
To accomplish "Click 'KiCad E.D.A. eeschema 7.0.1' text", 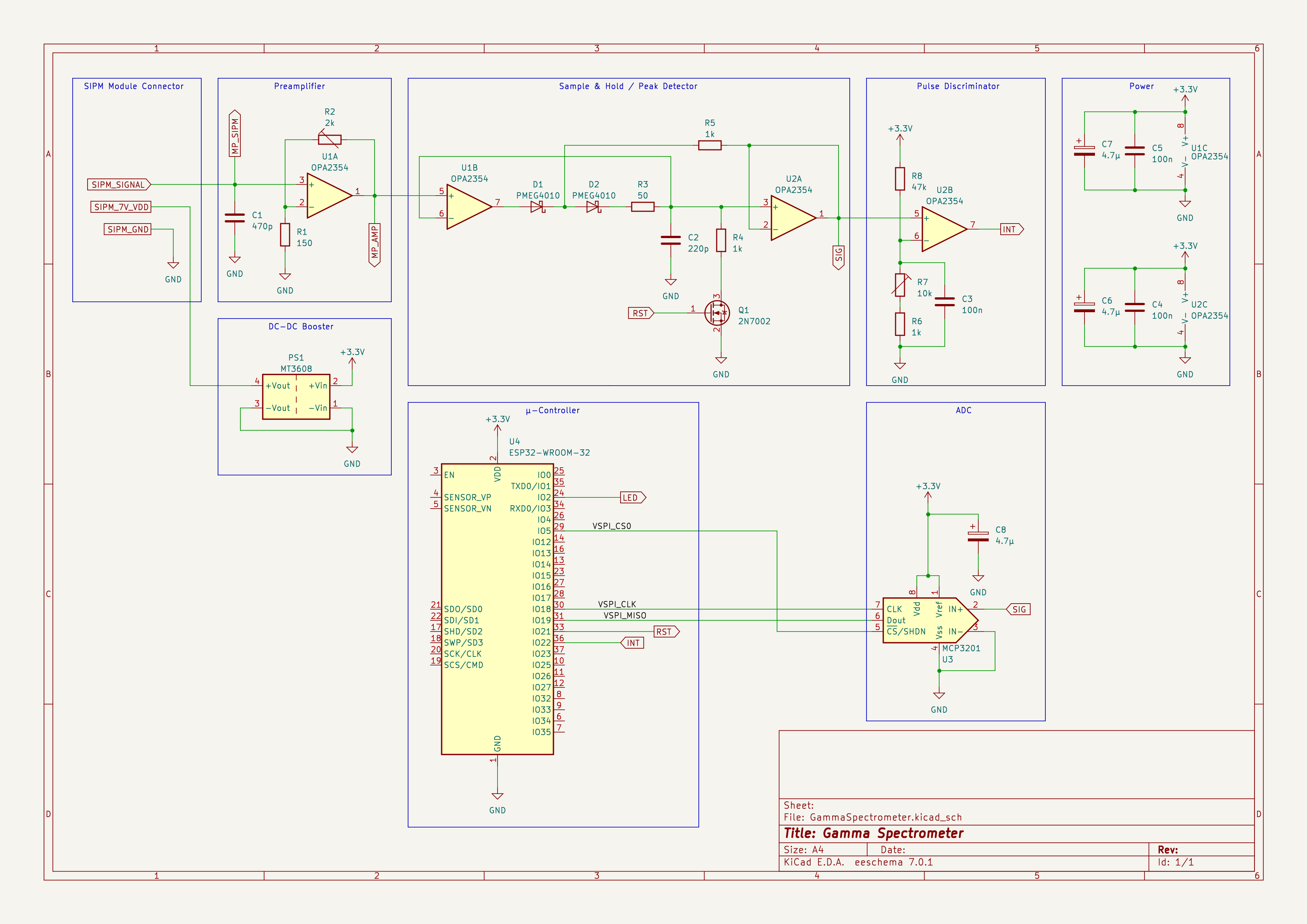I will click(x=858, y=862).
